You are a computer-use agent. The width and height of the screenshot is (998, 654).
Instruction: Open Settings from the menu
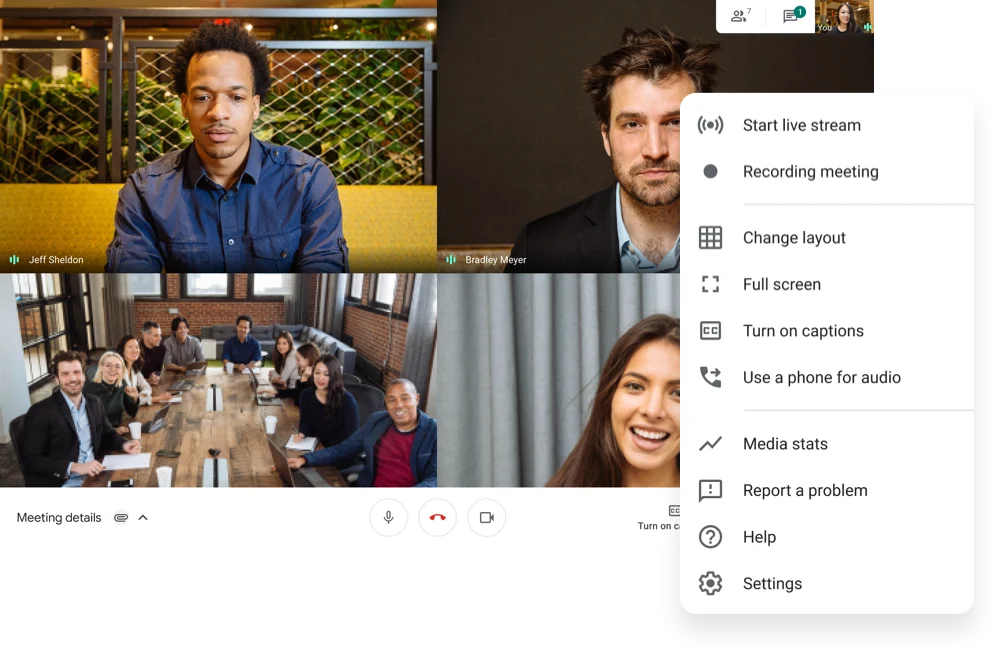[x=827, y=583]
